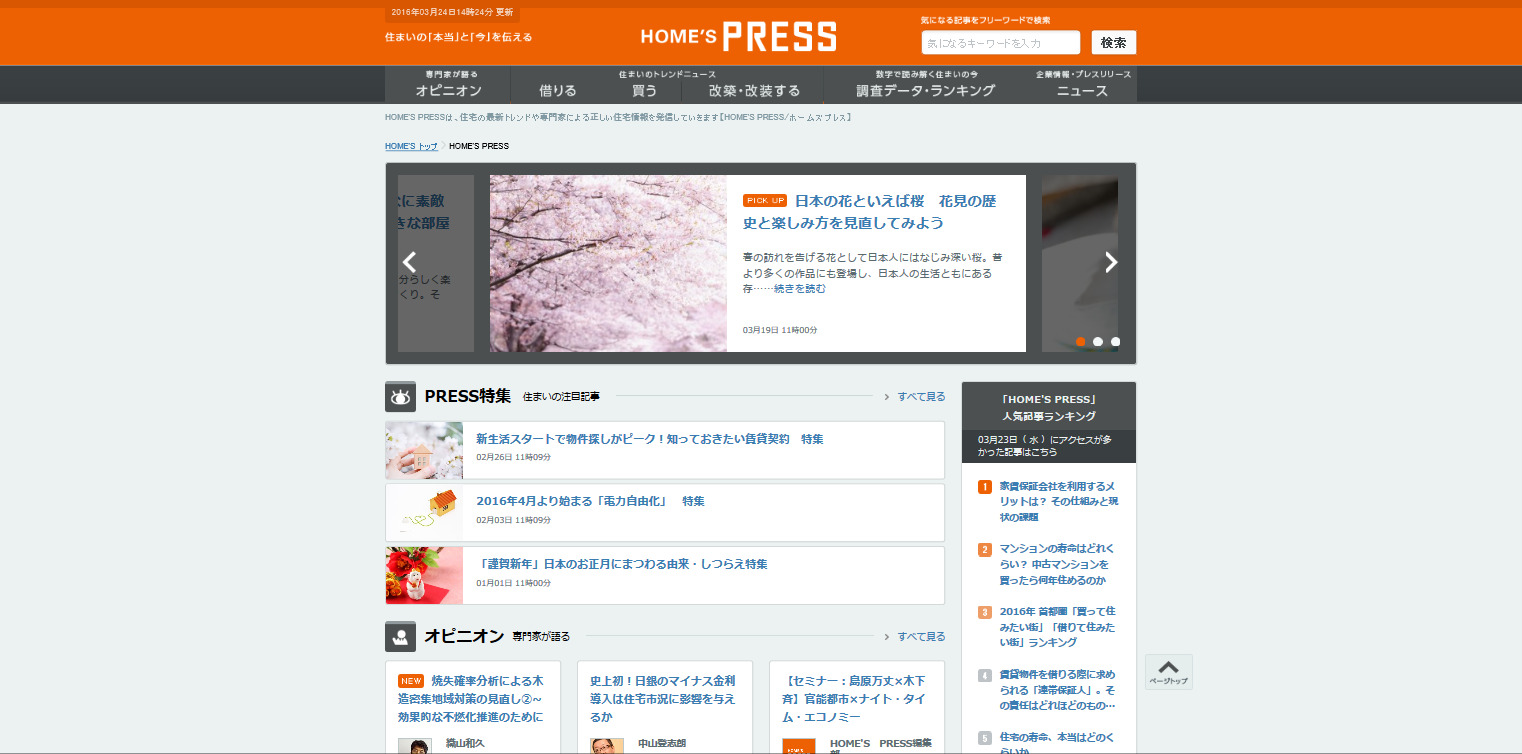Open 焼失確率分析 opinion article
1522x754 pixels.
click(x=471, y=699)
